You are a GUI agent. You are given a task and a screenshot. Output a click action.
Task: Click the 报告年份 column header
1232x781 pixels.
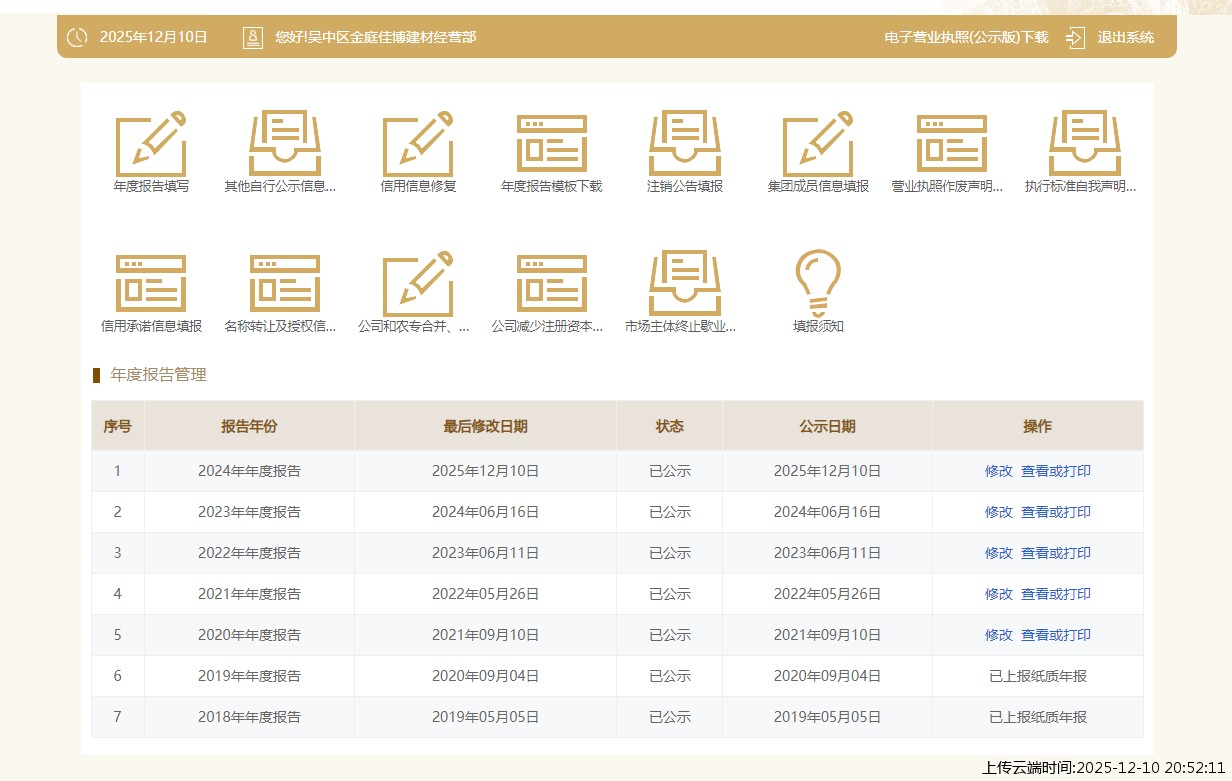click(x=249, y=426)
